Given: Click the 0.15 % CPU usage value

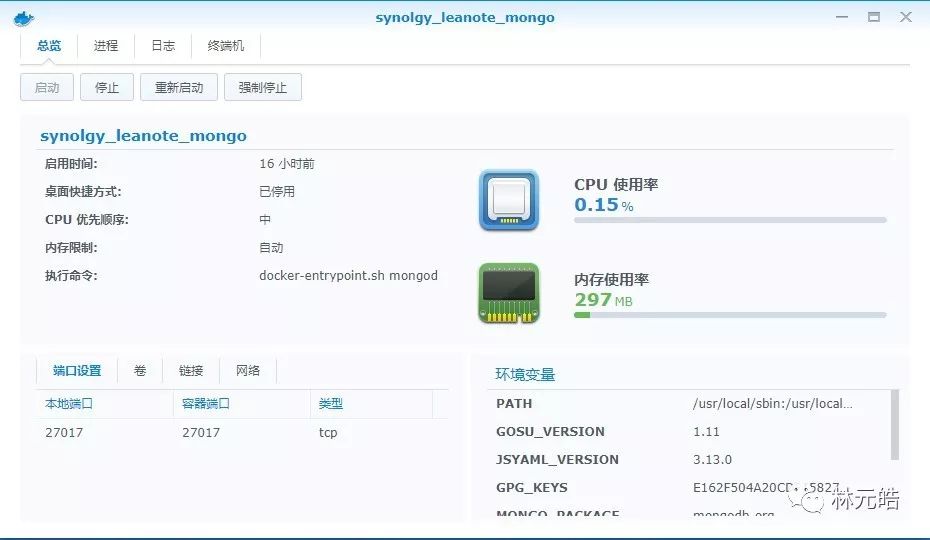Looking at the screenshot, I should coord(604,205).
